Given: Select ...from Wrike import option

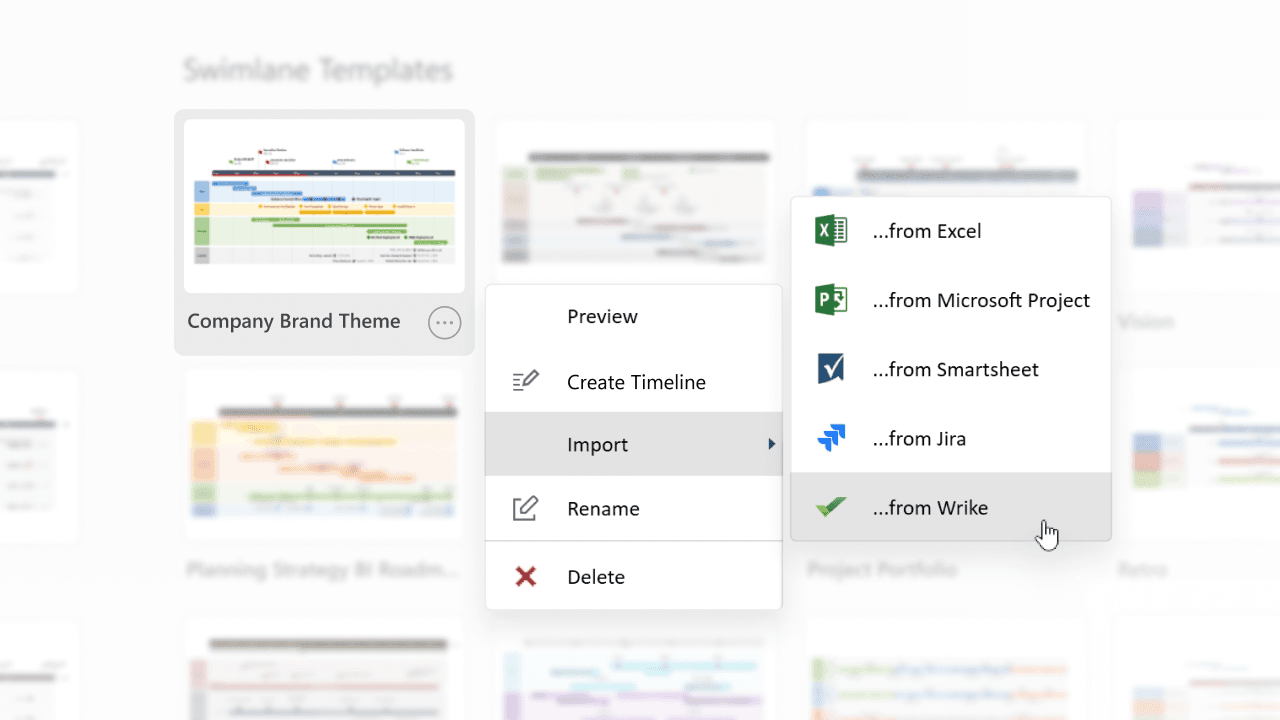Looking at the screenshot, I should pyautogui.click(x=951, y=507).
